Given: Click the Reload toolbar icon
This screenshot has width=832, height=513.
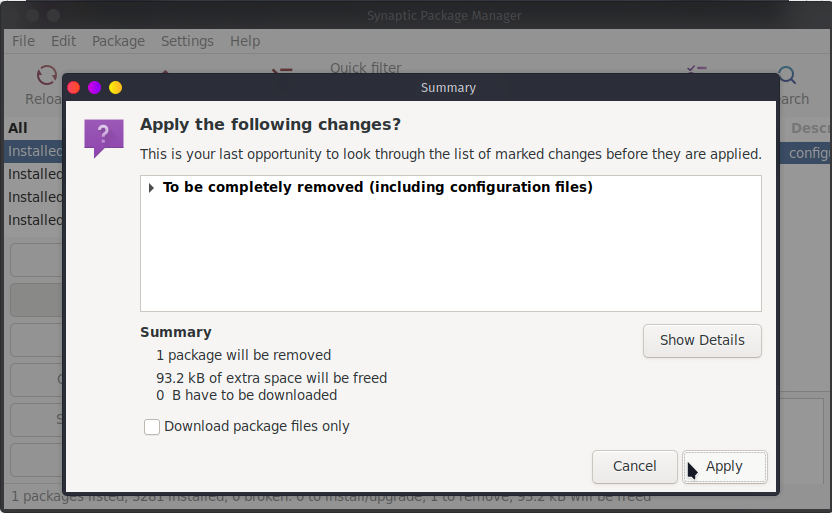Looking at the screenshot, I should pos(46,76).
